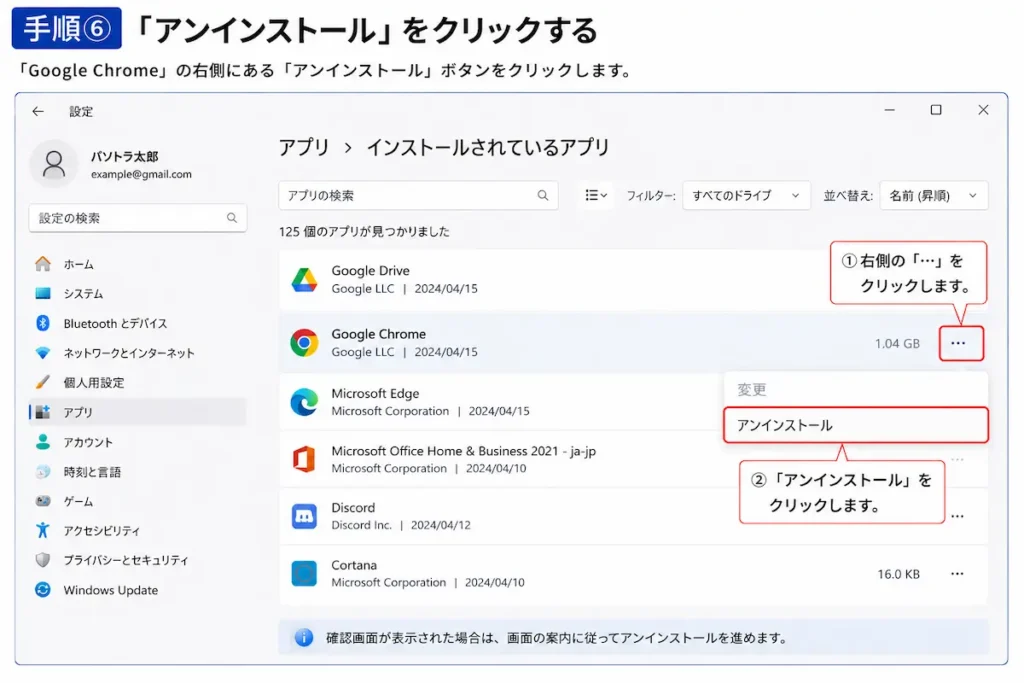Screen dimensions: 1024x683
Task: Focus the 設定の検索 input field
Action: coord(138,217)
